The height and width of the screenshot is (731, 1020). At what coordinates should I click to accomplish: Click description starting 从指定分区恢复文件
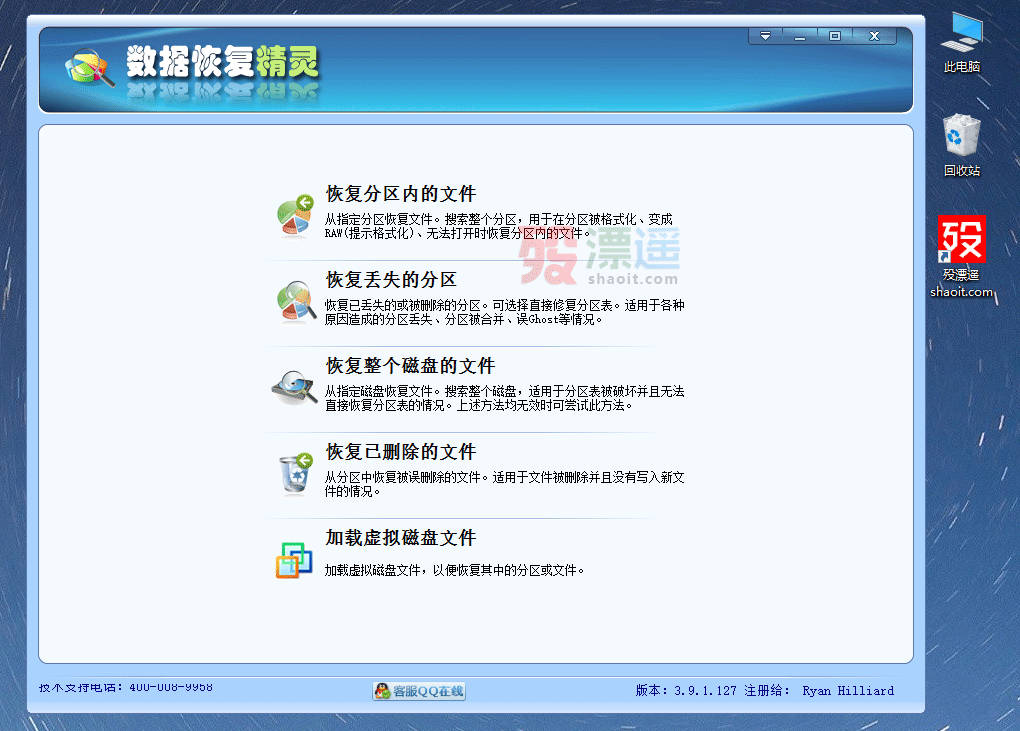point(499,226)
